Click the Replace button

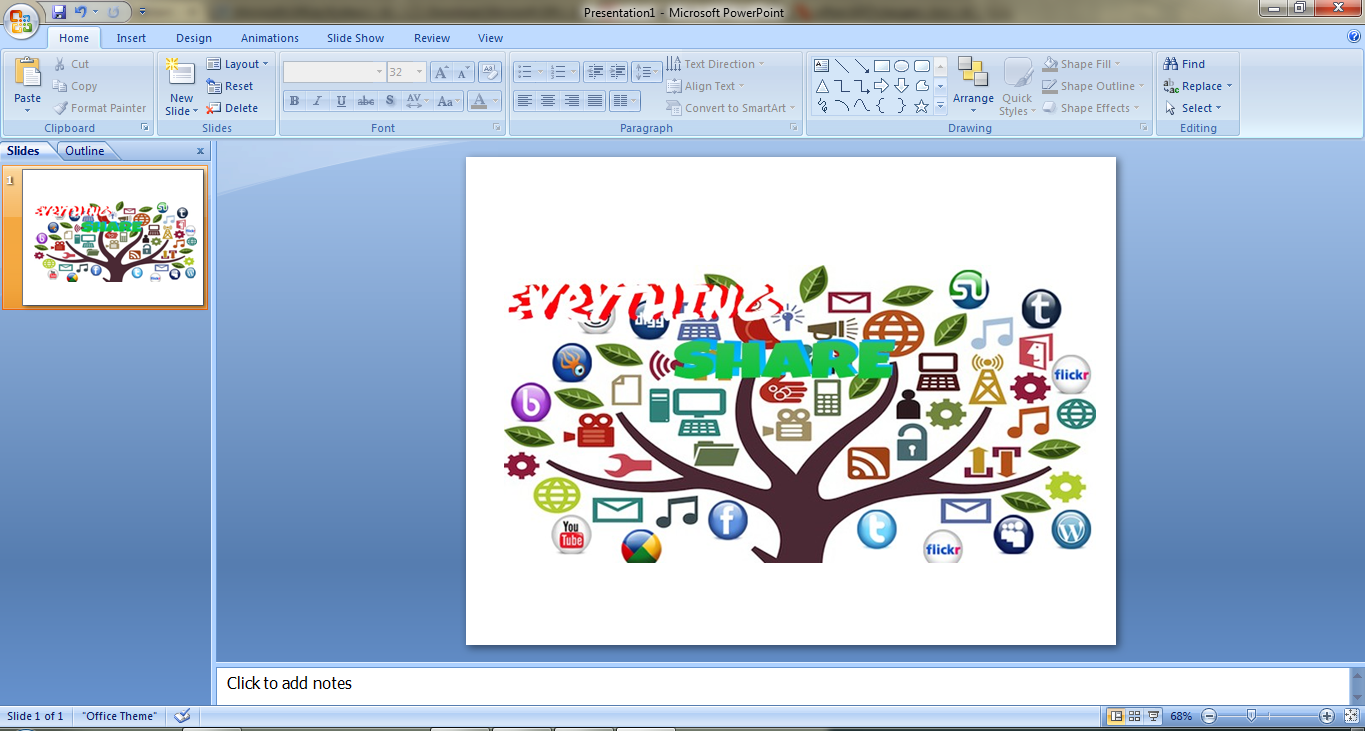pyautogui.click(x=1198, y=86)
